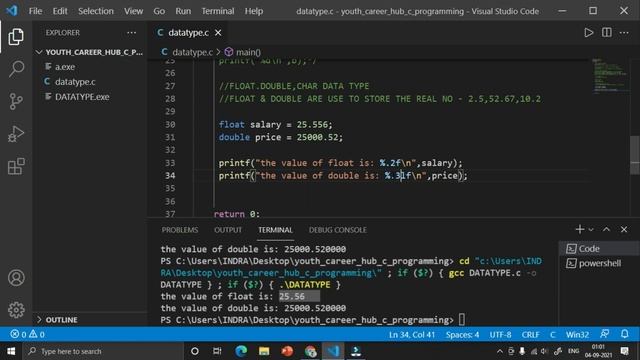Open Explorer Views and More Actions ellipsis
The height and width of the screenshot is (360, 640).
pos(131,33)
